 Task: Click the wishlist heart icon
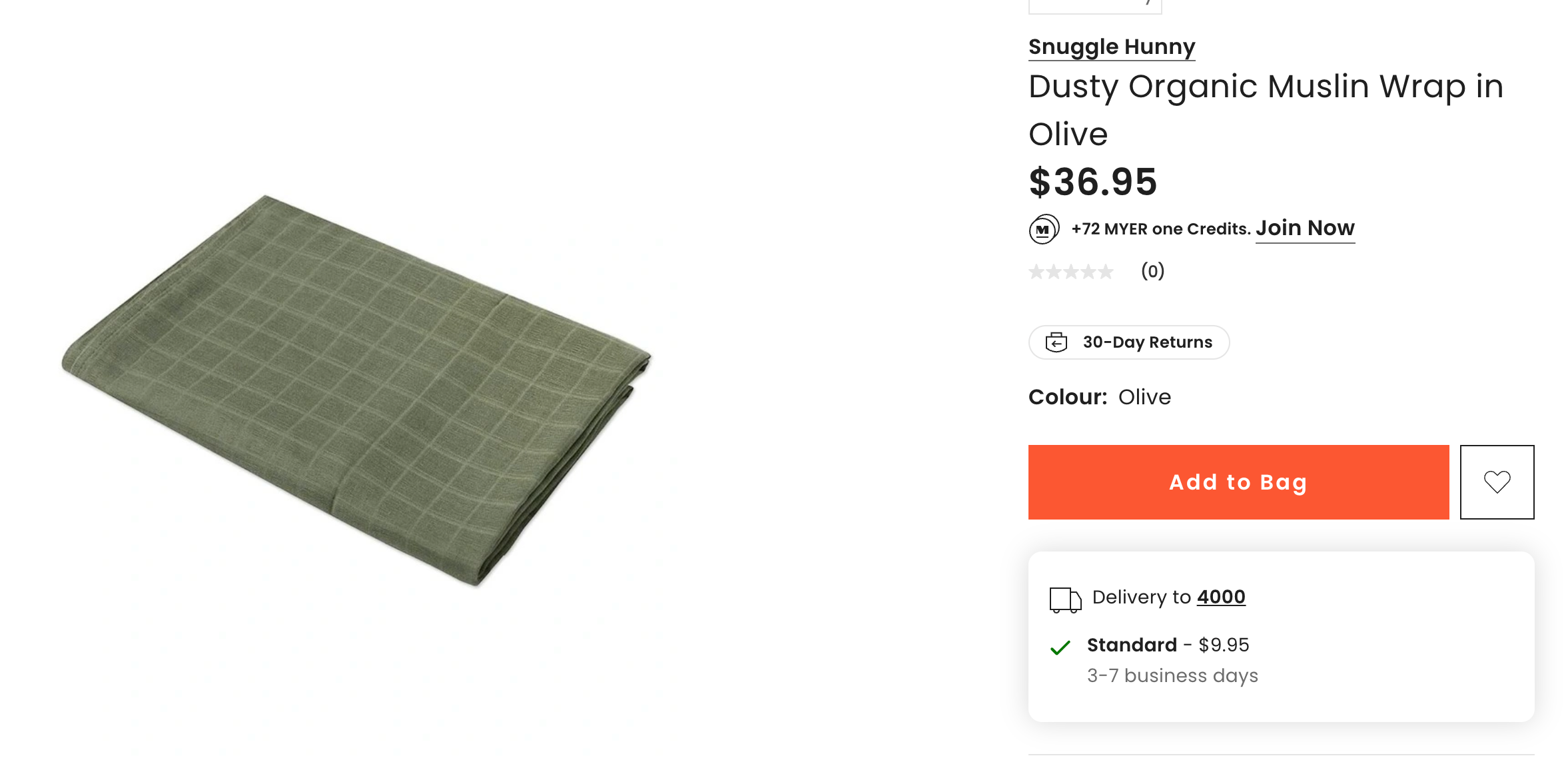point(1496,482)
